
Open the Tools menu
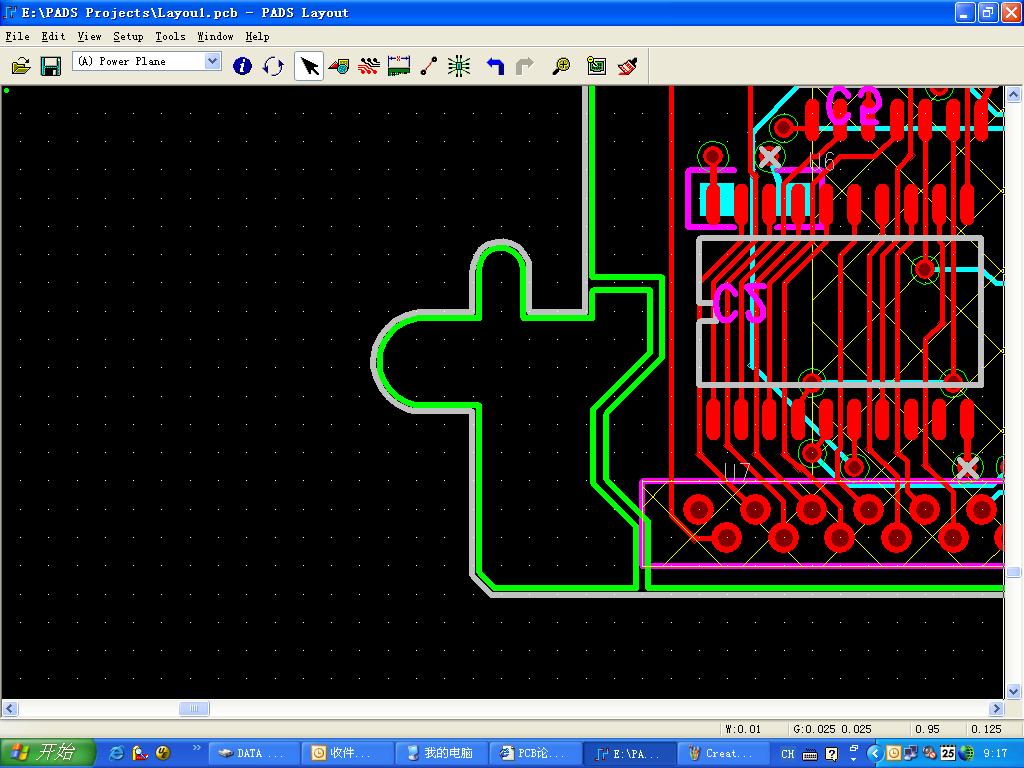coord(170,36)
